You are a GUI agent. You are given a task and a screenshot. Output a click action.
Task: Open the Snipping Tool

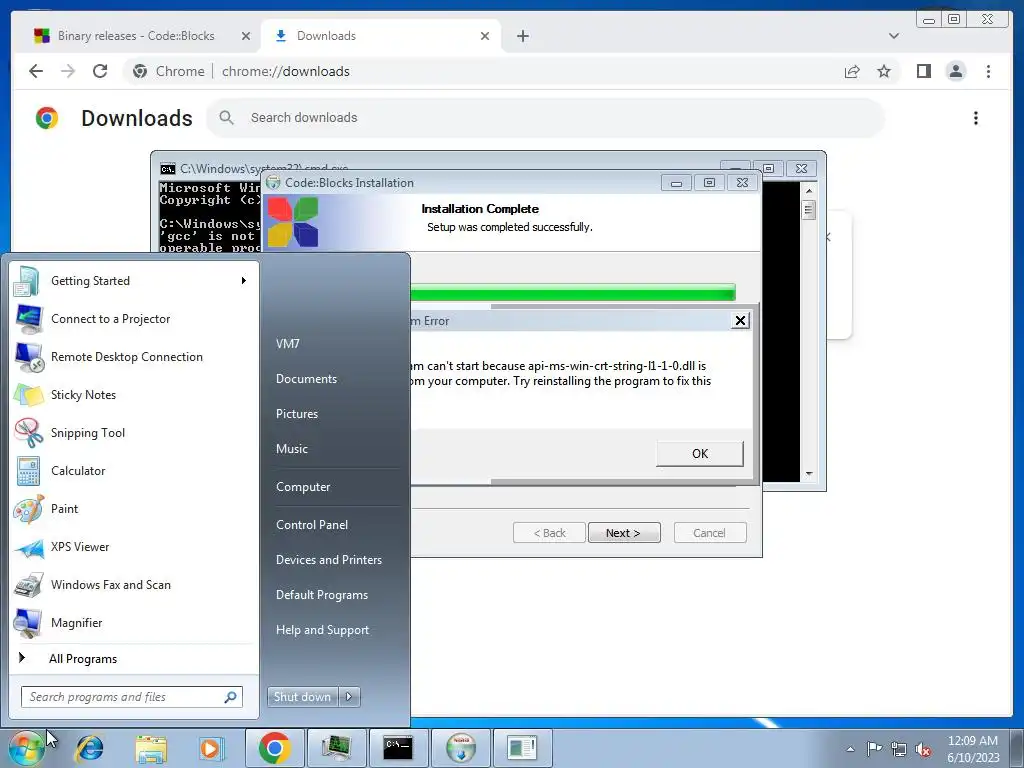coord(133,432)
